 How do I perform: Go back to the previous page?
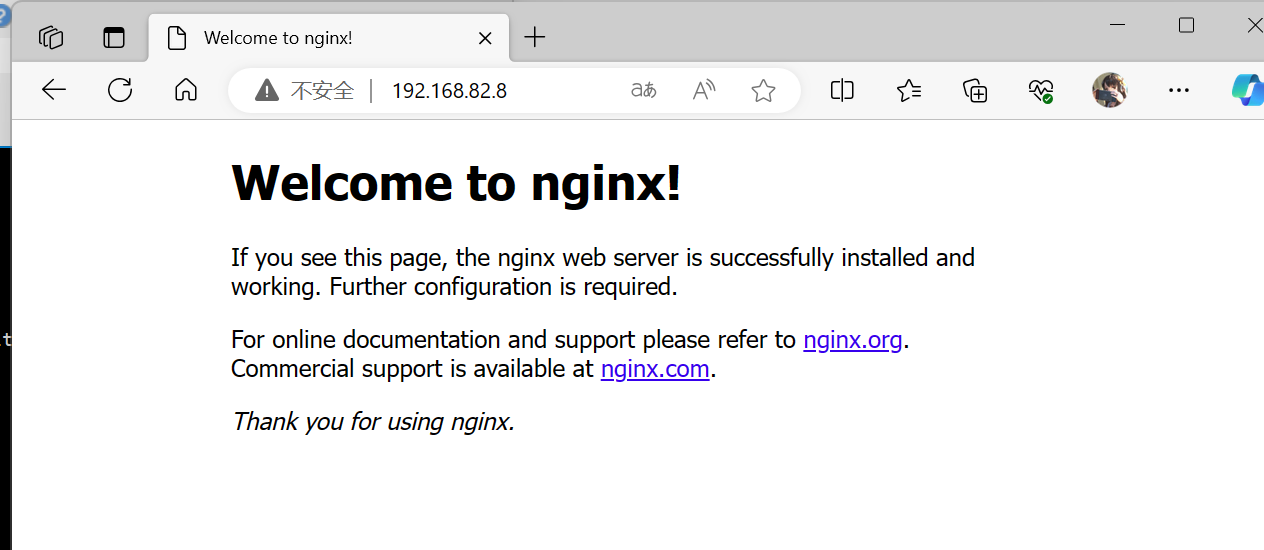(54, 91)
